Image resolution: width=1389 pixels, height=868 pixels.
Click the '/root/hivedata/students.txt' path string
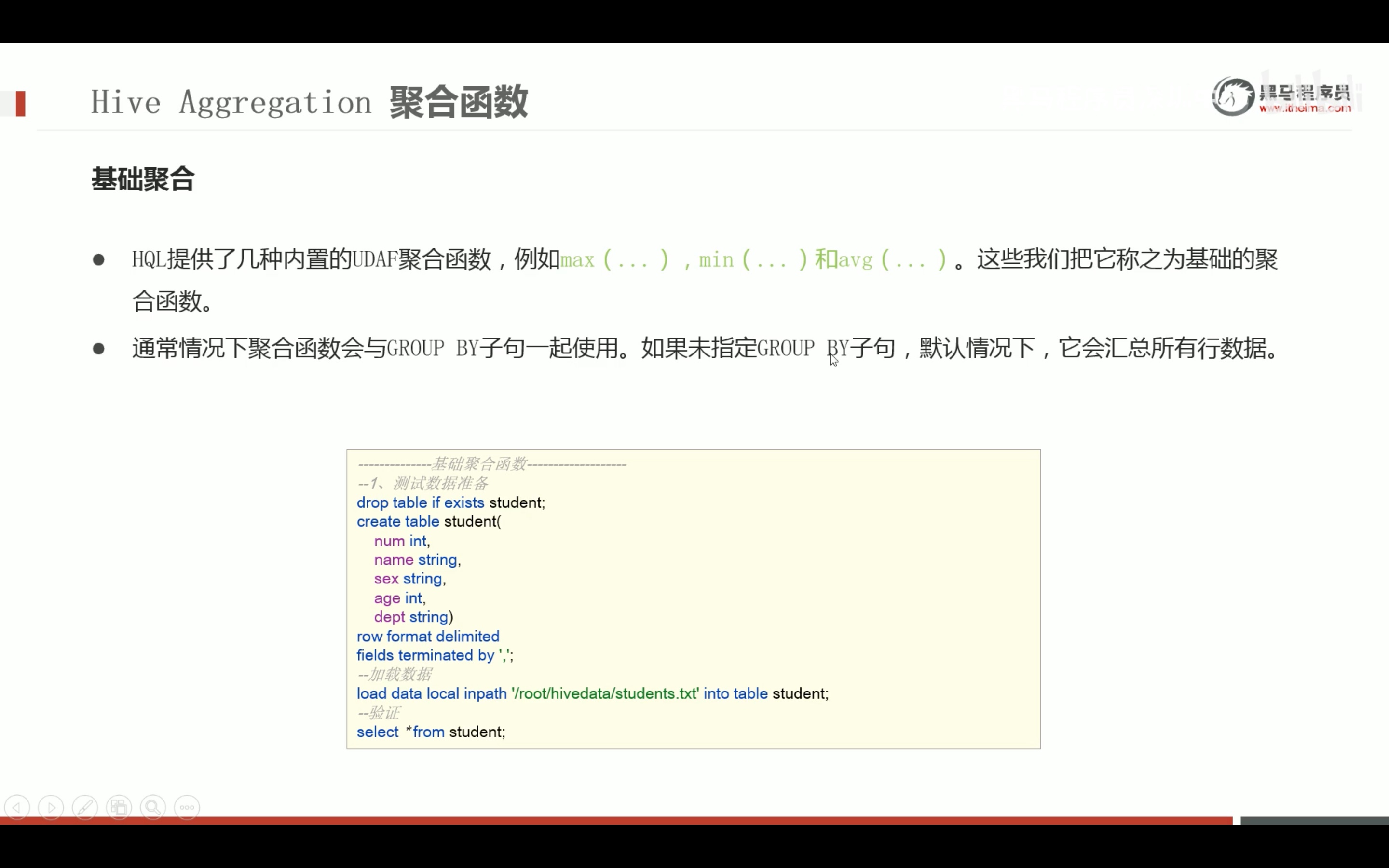click(605, 693)
